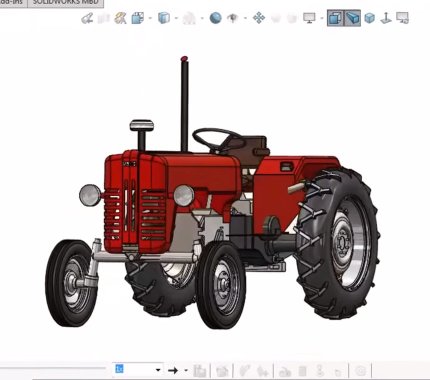The height and width of the screenshot is (380, 430).
Task: Expand the View Orientation dropdown arrow
Action: (x=176, y=18)
